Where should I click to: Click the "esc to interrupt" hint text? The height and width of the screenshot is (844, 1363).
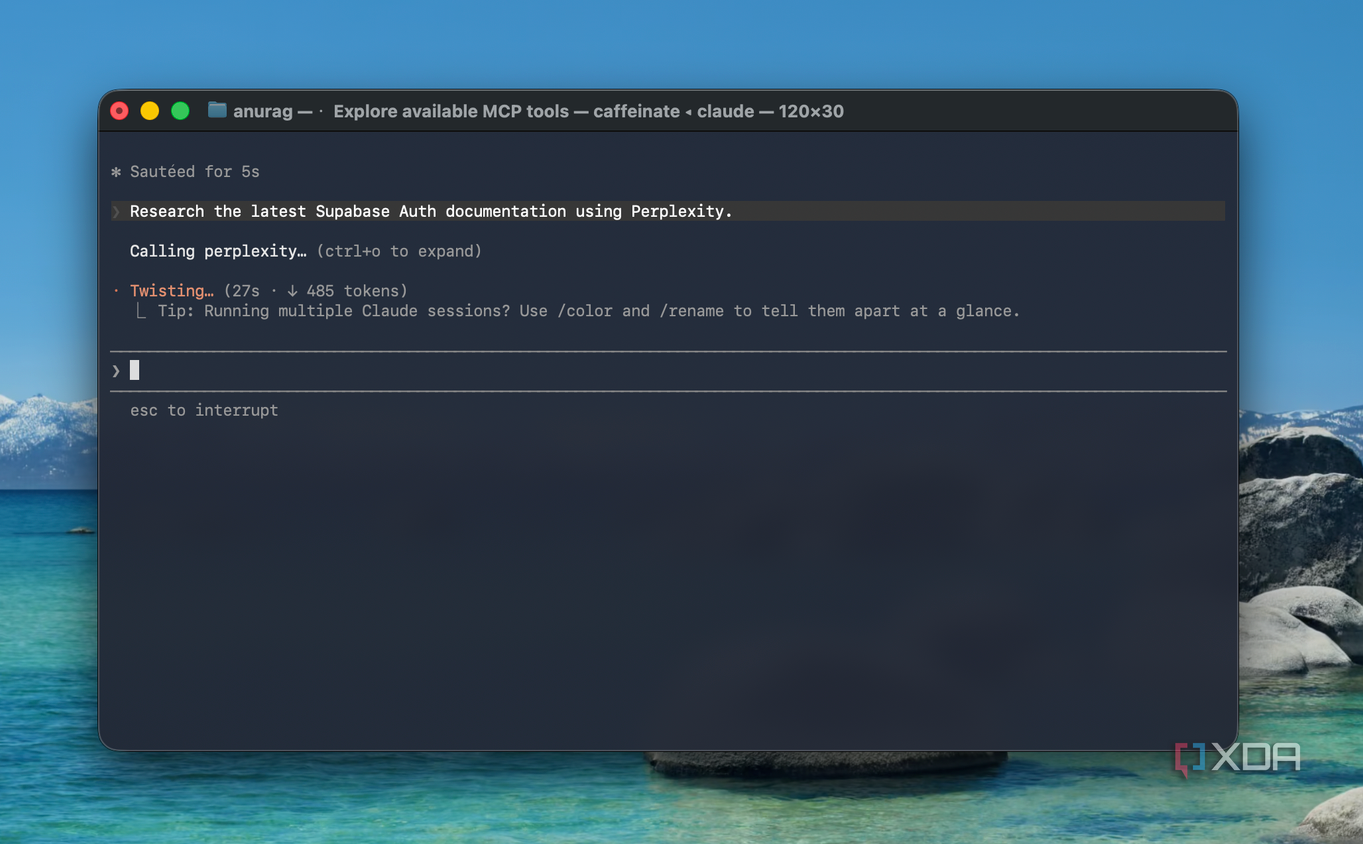pyautogui.click(x=204, y=410)
